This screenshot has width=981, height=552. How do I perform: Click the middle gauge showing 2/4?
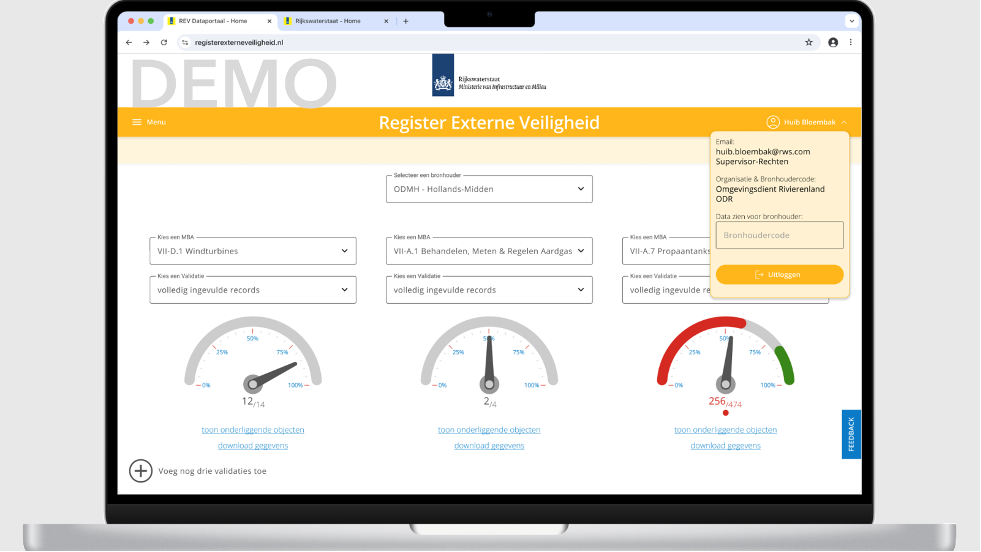(489, 355)
